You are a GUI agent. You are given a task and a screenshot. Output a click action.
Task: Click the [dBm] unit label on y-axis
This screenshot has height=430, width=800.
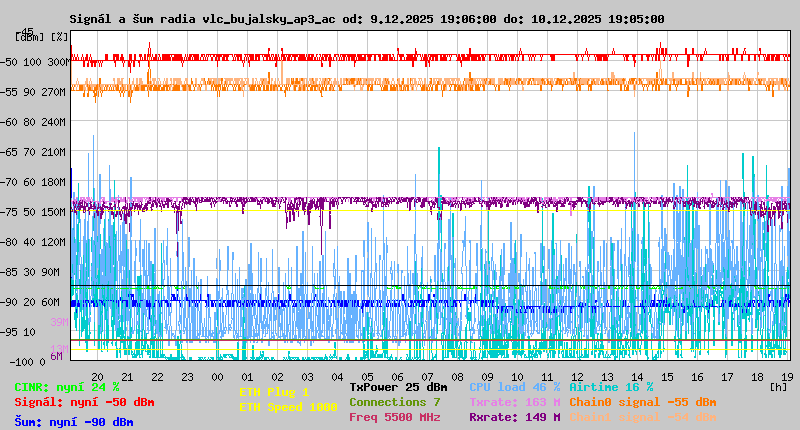click(30, 36)
